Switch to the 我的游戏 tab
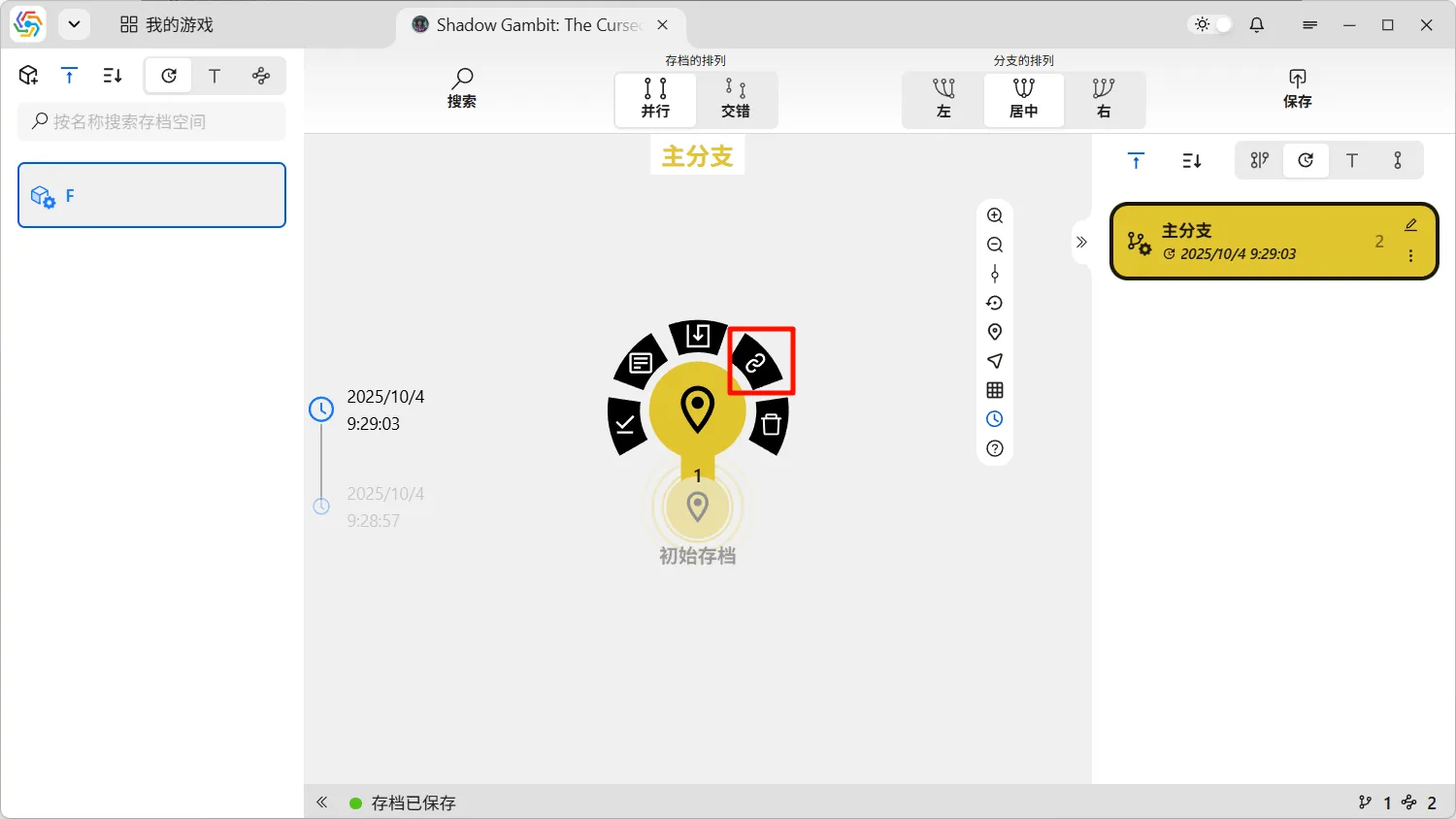Viewport: 1456px width, 819px height. [x=166, y=24]
